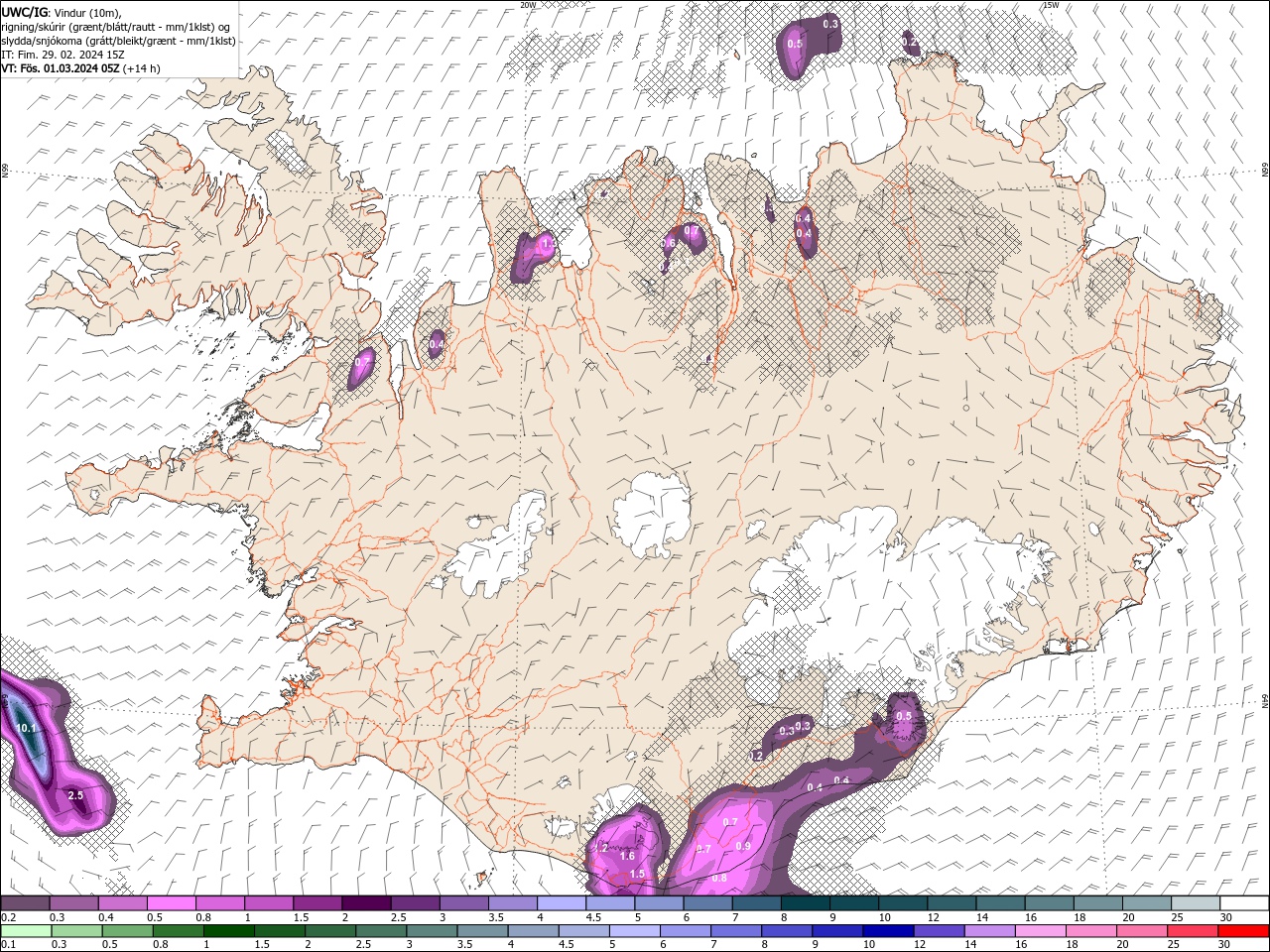Click the 20W longitude label at the top
This screenshot has height=952, width=1270.
(x=528, y=5)
